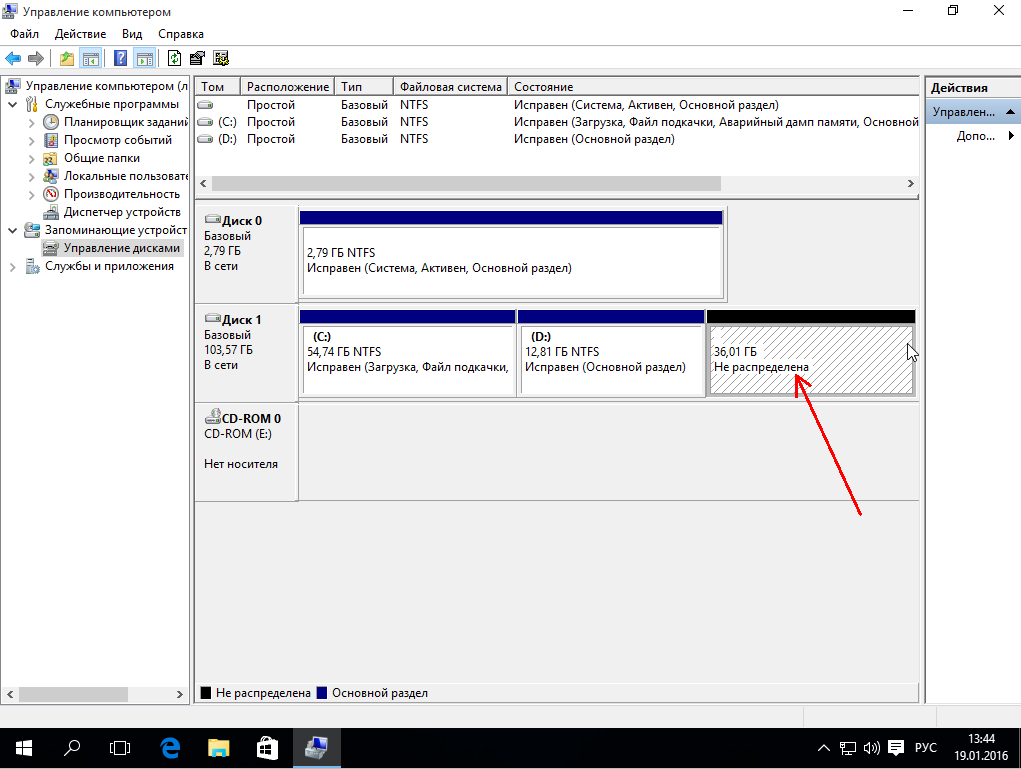Open the Вид menu
1021x769 pixels.
[132, 34]
